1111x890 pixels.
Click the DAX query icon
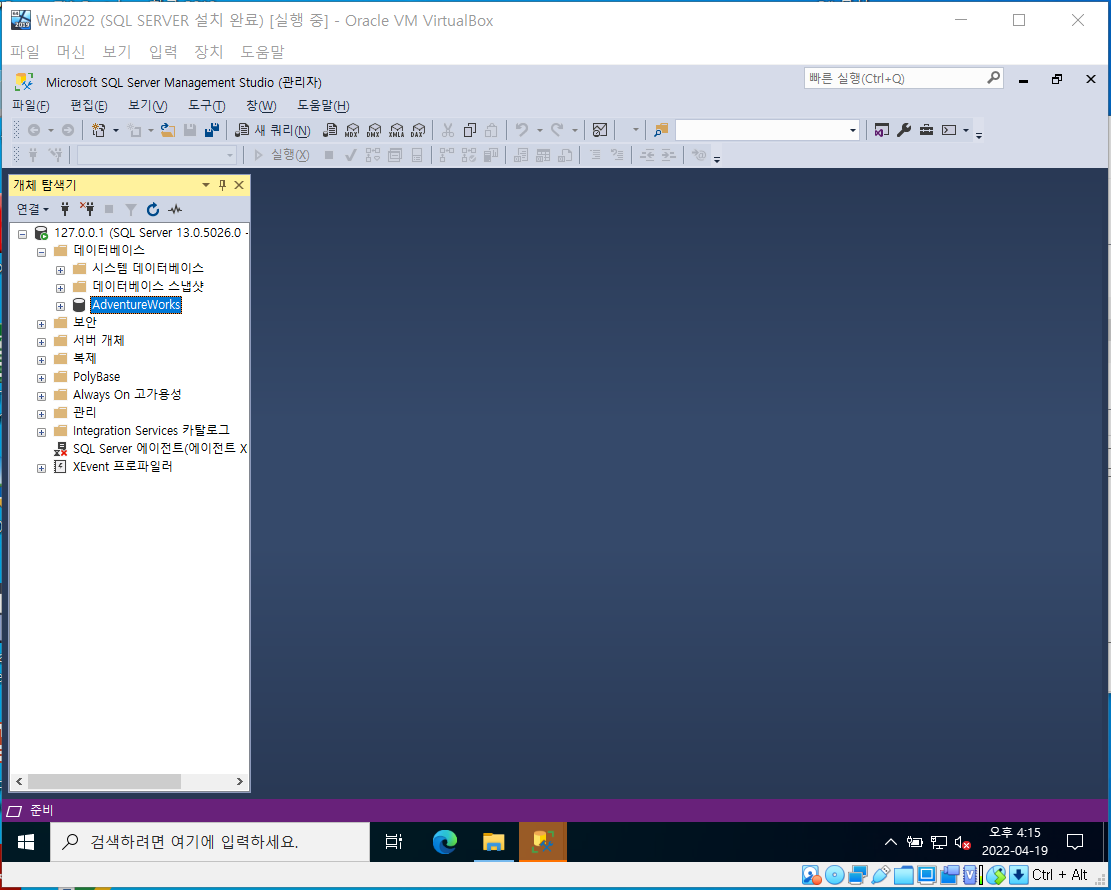418,130
